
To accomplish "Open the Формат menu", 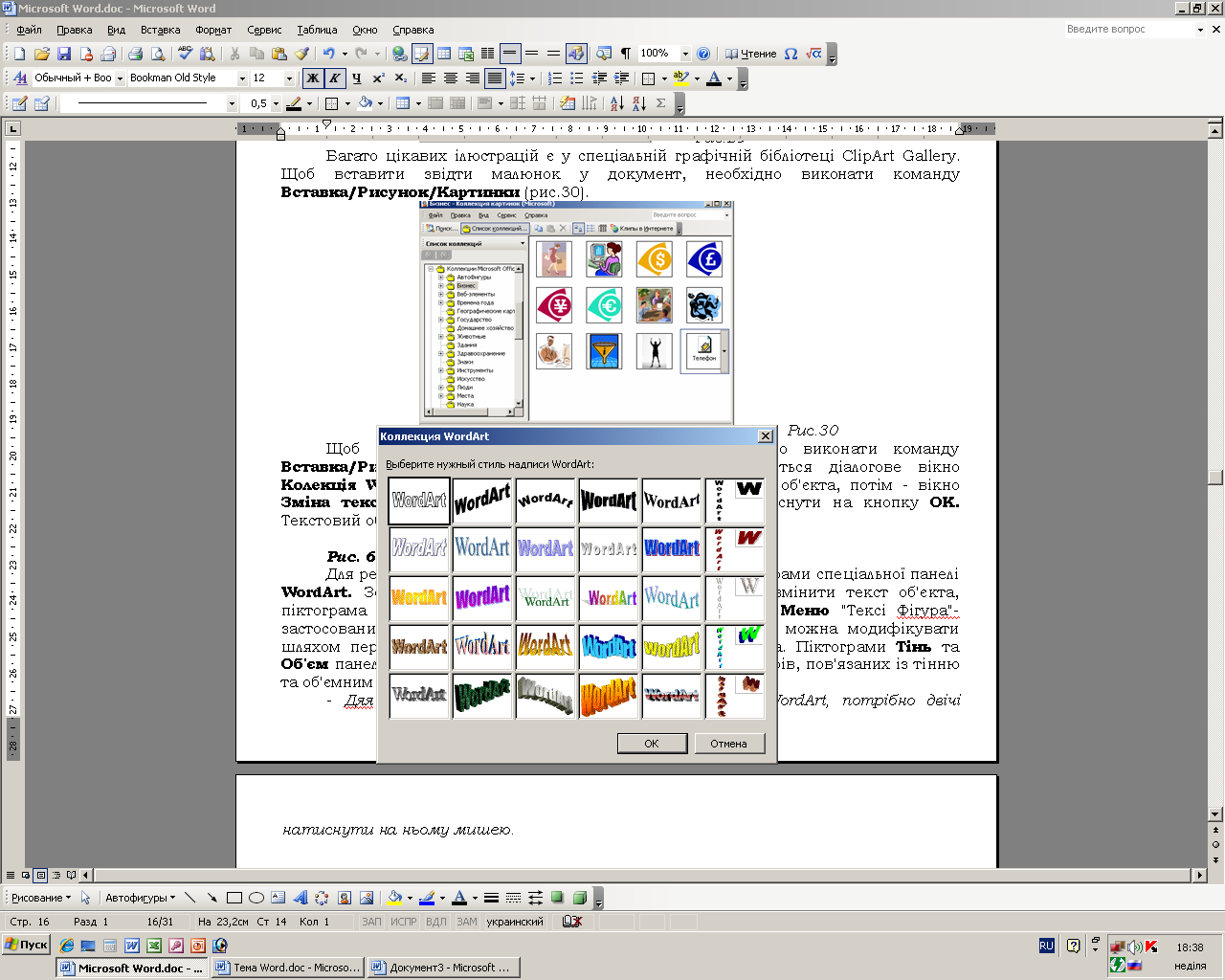I will pyautogui.click(x=213, y=30).
